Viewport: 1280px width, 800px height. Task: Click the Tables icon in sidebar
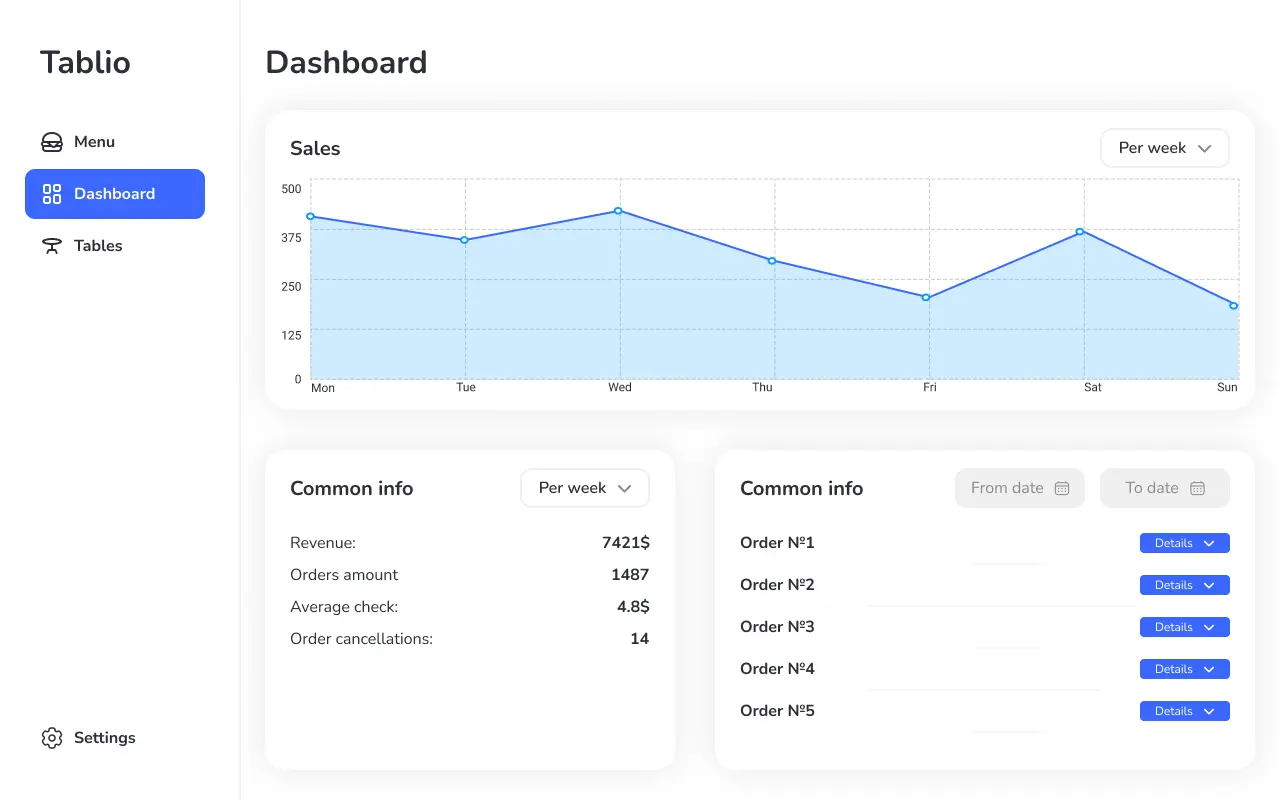click(x=52, y=246)
